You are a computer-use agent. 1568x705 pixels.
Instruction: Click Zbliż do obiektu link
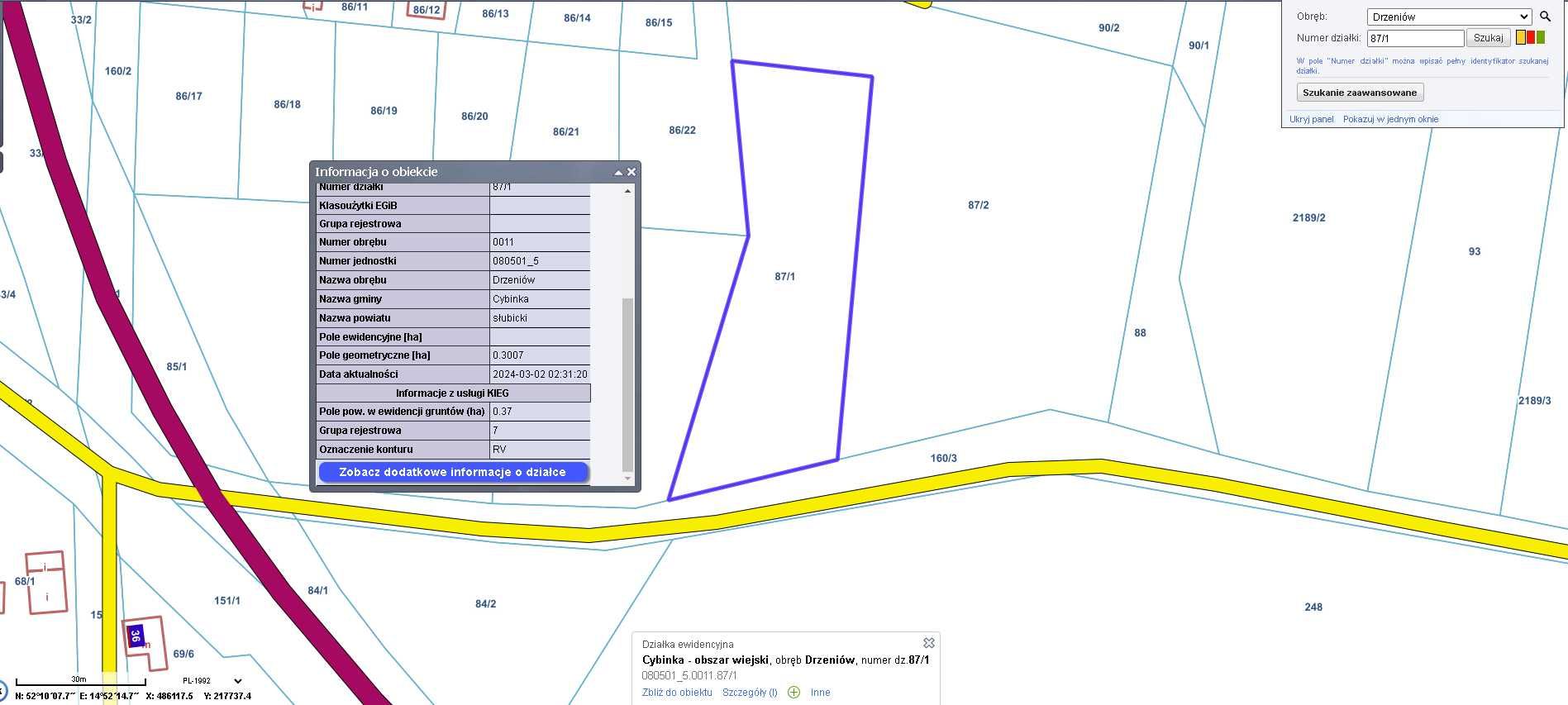tap(677, 693)
